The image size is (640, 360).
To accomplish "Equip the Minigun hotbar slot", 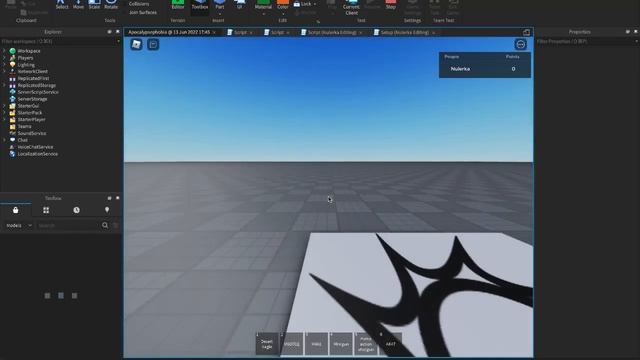I will 341,344.
